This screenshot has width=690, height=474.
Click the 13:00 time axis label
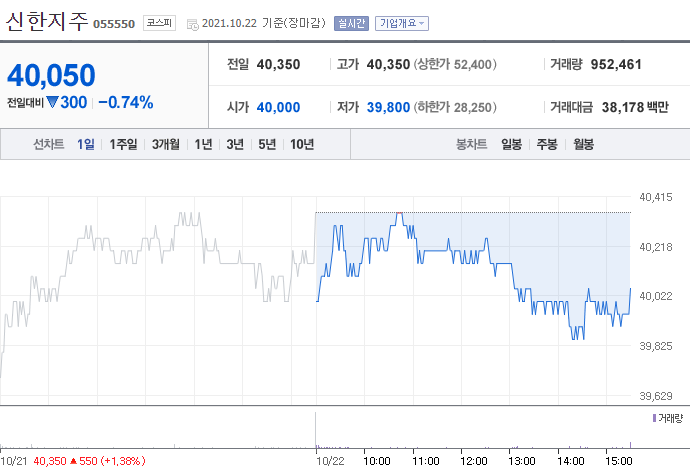[521, 461]
